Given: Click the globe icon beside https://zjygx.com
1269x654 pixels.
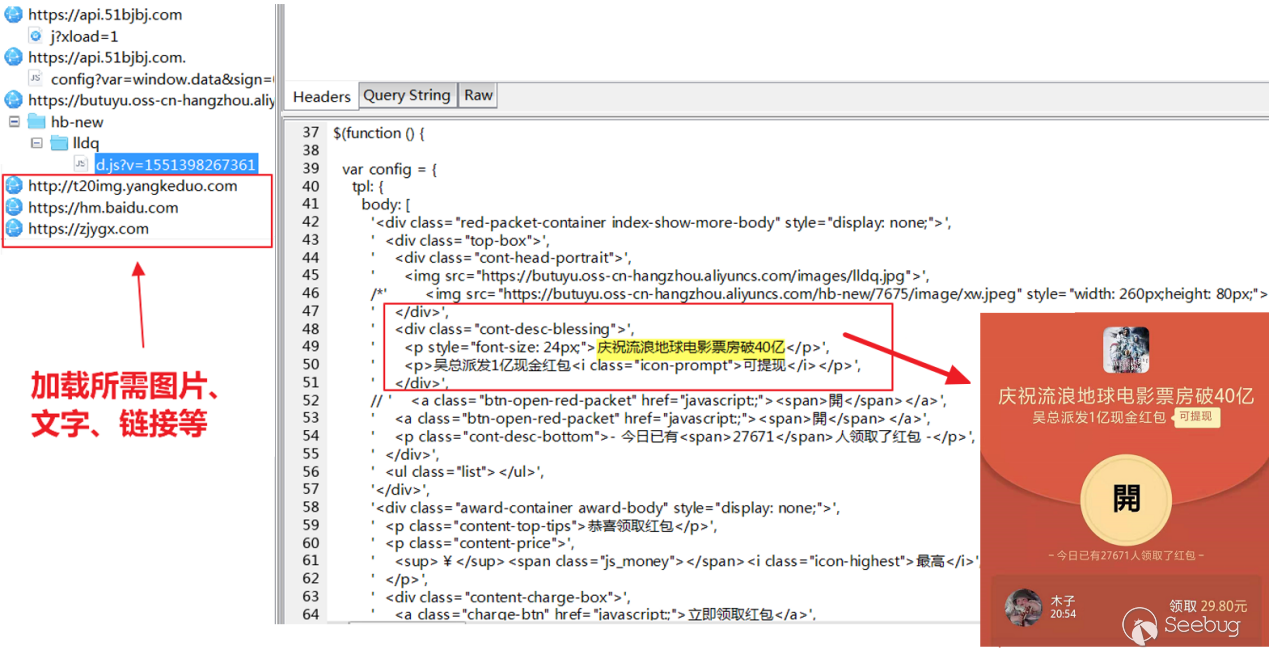Looking at the screenshot, I should coord(14,229).
